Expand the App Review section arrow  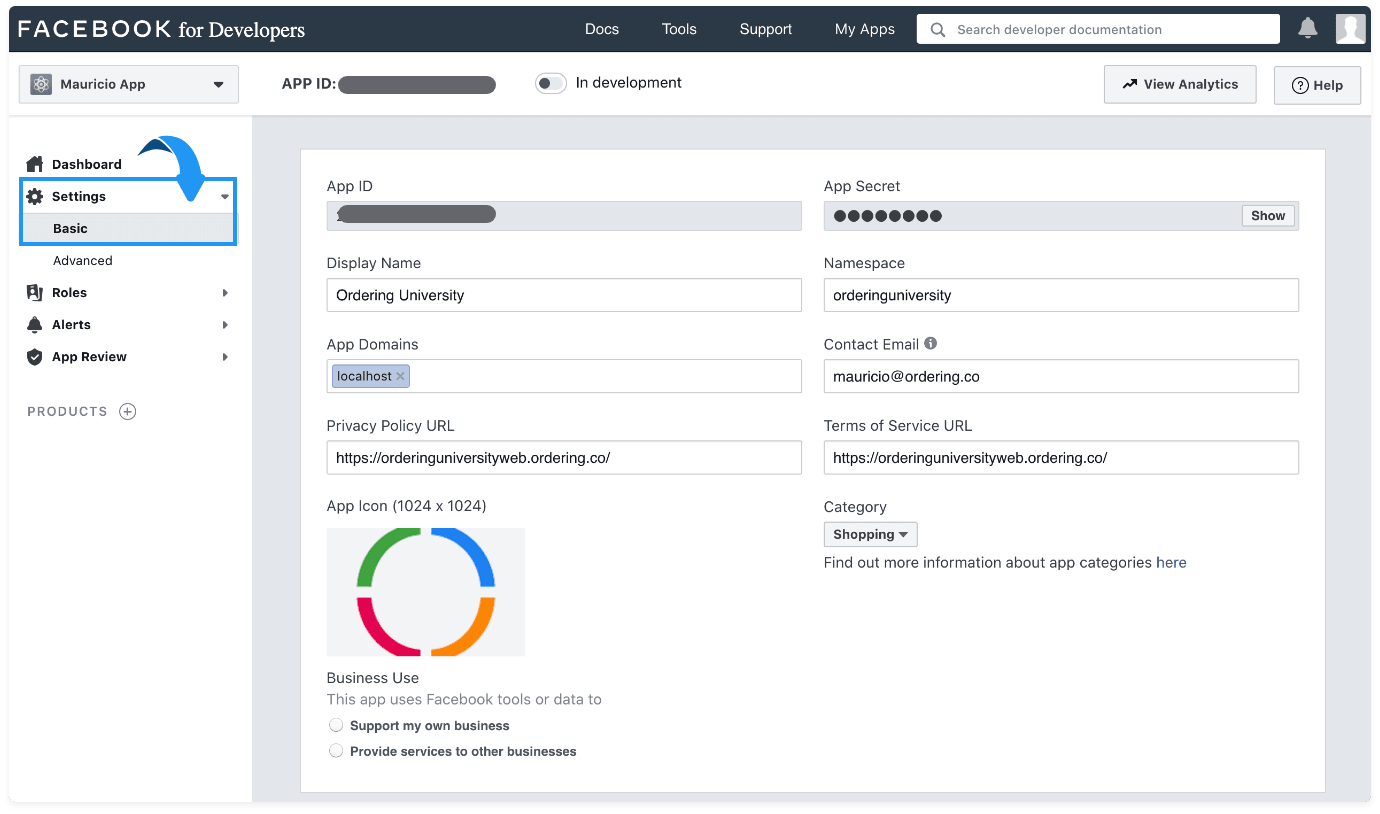pyautogui.click(x=225, y=357)
